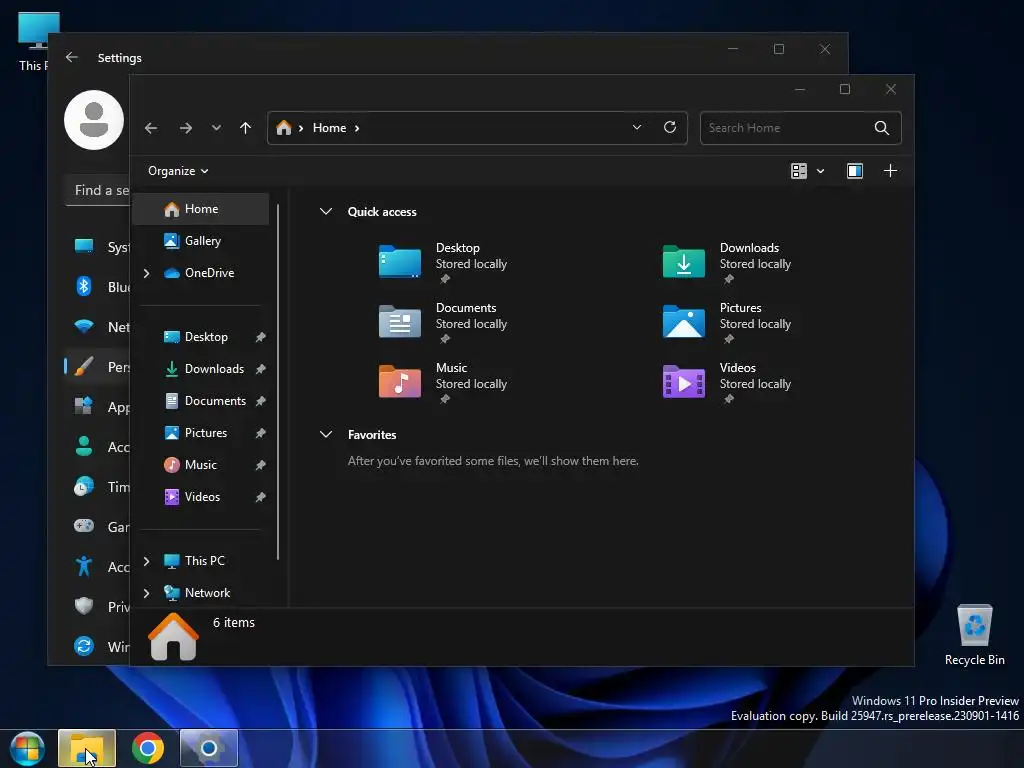Select Videos folder in Quick access

click(728, 383)
